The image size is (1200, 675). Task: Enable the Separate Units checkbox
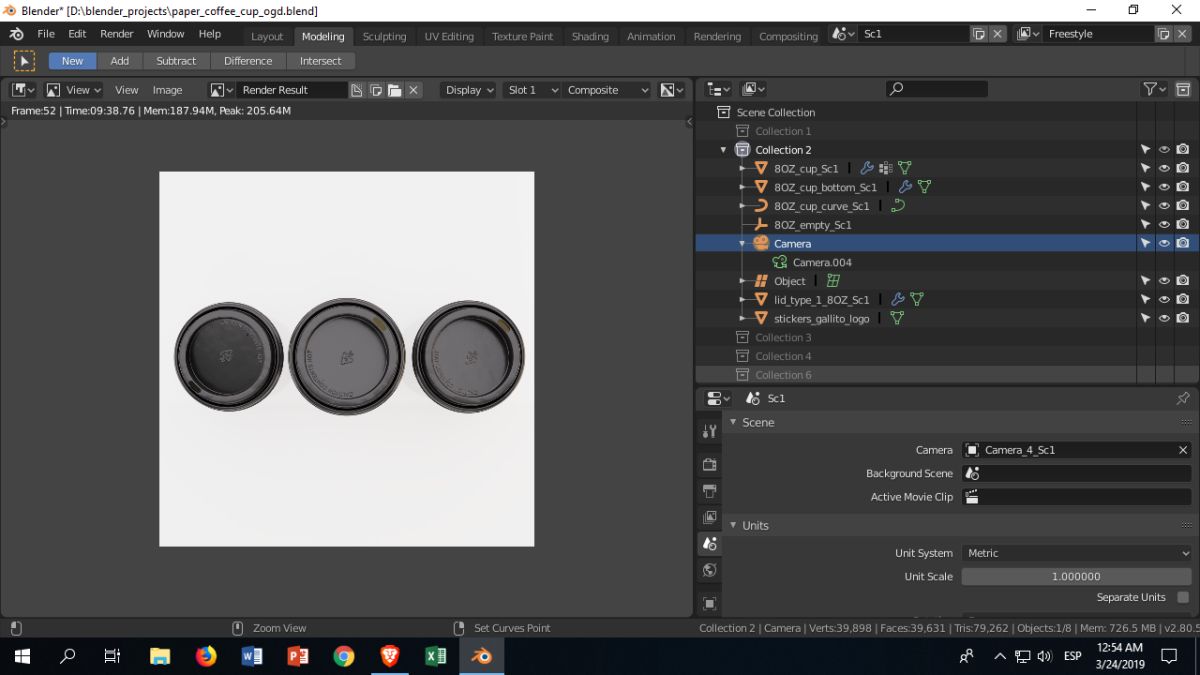coord(1183,597)
